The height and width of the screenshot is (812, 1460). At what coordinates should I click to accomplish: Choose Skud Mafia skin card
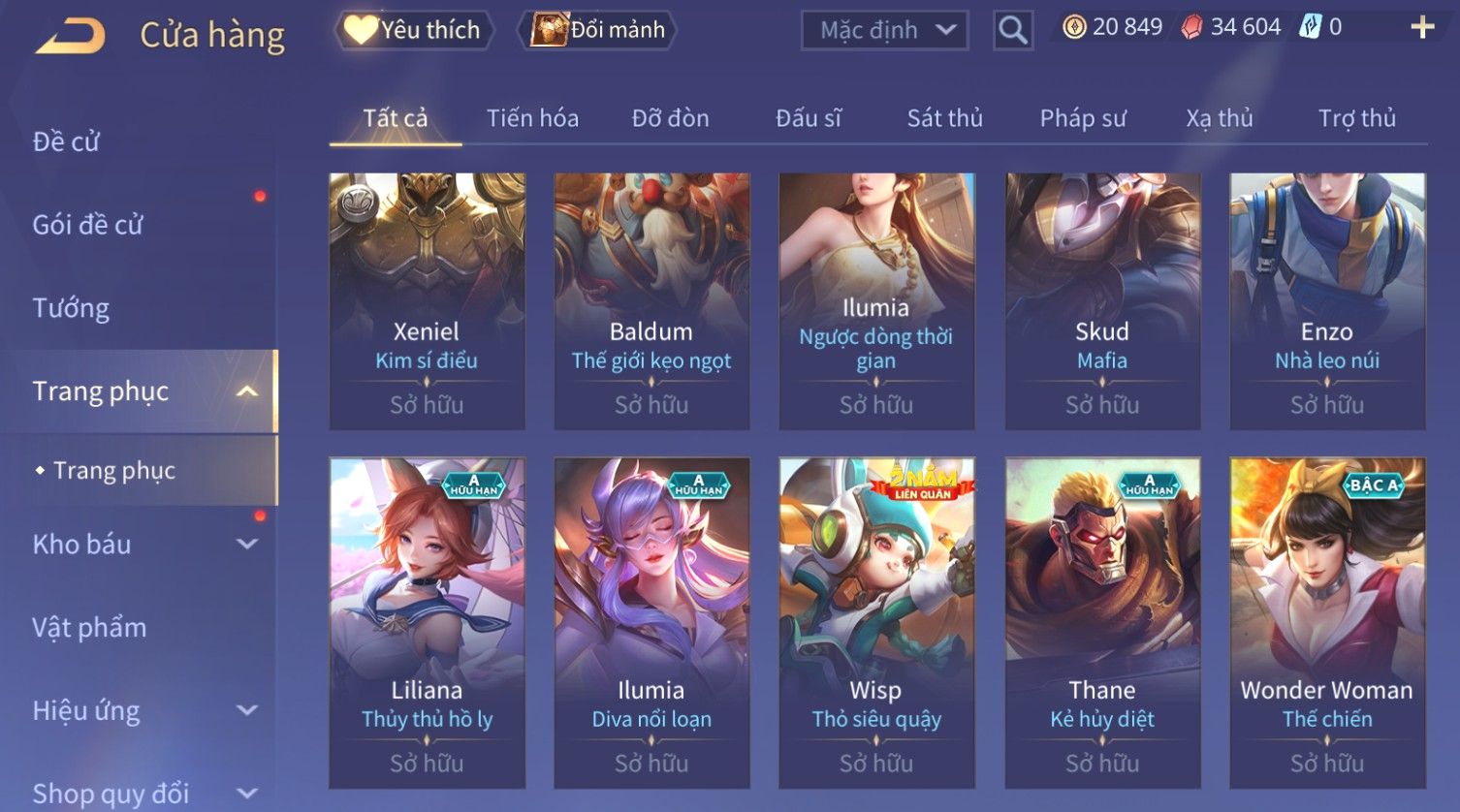click(1102, 301)
